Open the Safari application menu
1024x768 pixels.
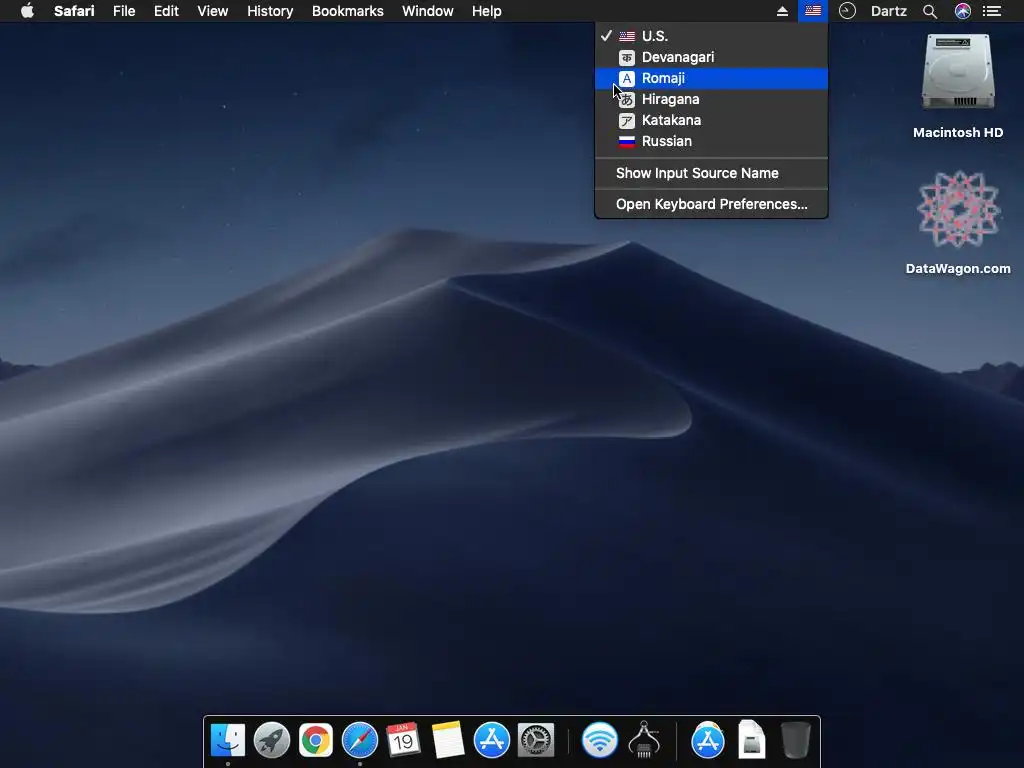click(74, 11)
